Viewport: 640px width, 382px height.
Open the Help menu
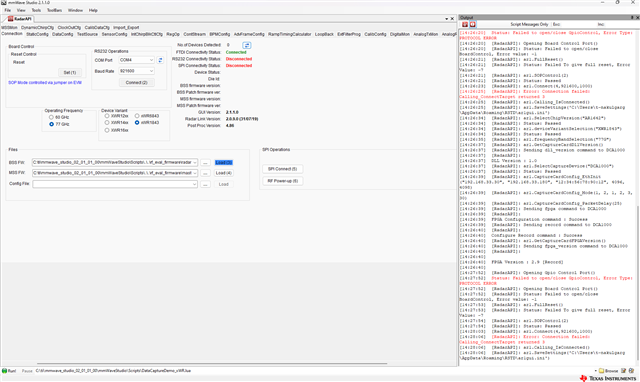tap(93, 10)
